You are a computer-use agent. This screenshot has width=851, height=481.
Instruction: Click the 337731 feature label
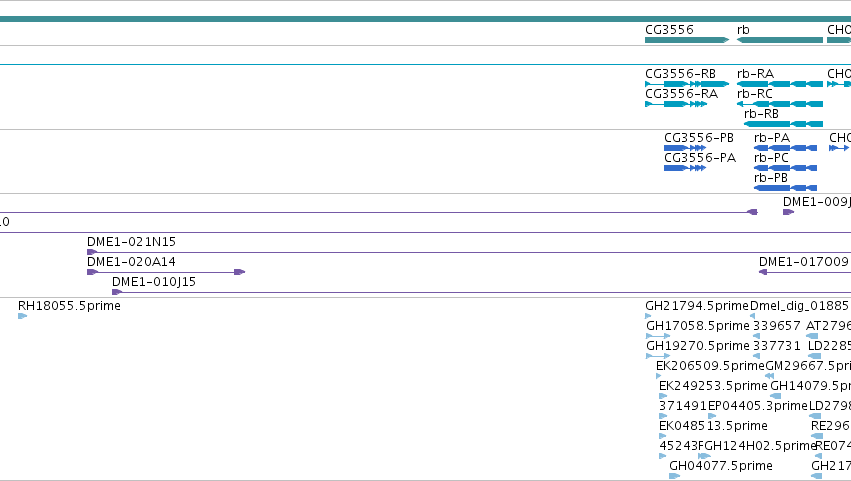pyautogui.click(x=777, y=346)
